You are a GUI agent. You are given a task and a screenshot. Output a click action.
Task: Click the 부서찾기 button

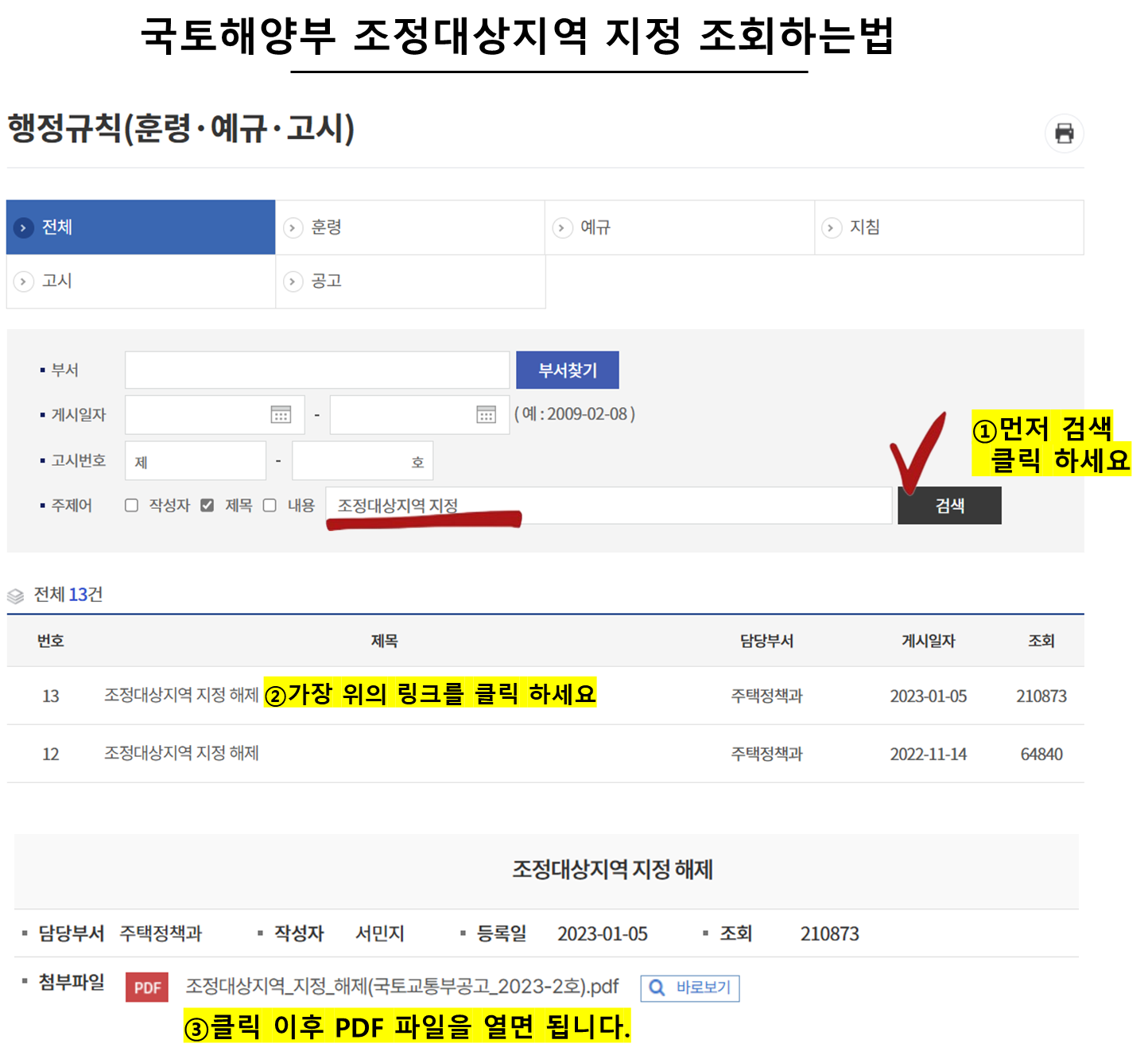point(568,370)
